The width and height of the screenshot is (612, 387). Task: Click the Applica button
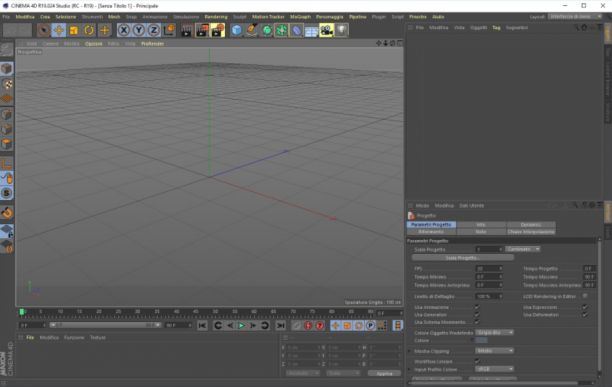click(x=384, y=373)
